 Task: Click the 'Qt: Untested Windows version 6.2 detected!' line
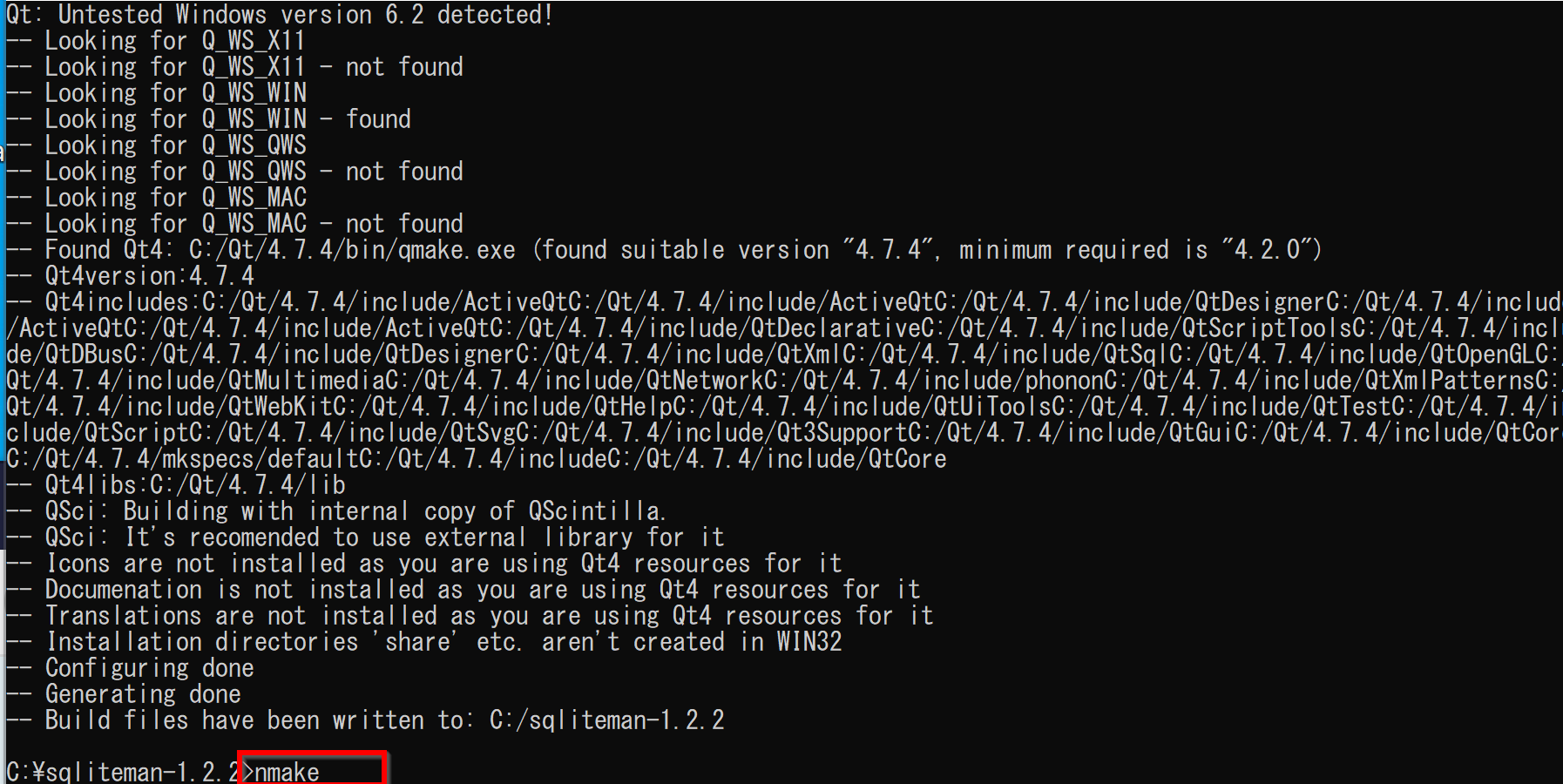[x=279, y=15]
